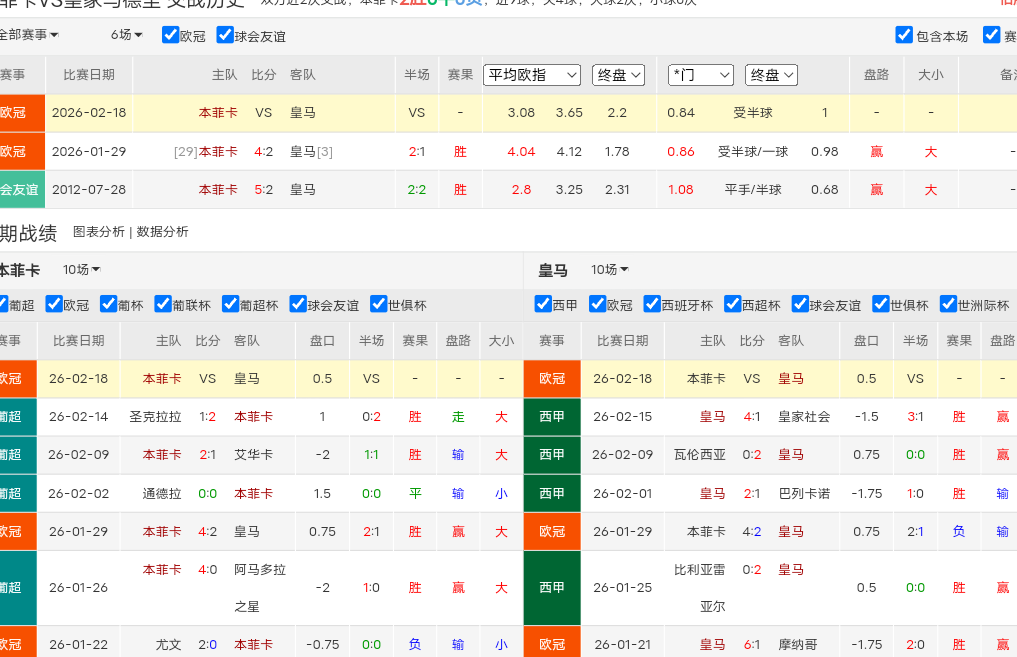Screen dimensions: 1017x657
Task: Expand 10场 dropdown next to 皇马 heading
Action: tap(609, 270)
